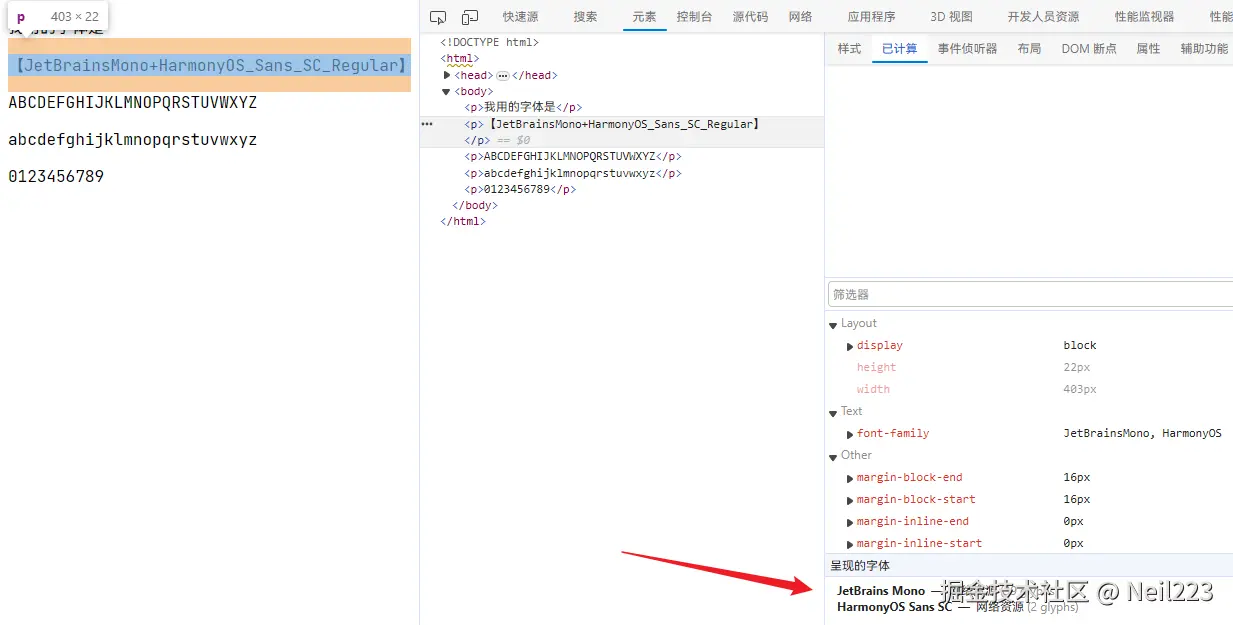The image size is (1233, 625).
Task: Click the grayed width property name
Action: click(x=873, y=390)
